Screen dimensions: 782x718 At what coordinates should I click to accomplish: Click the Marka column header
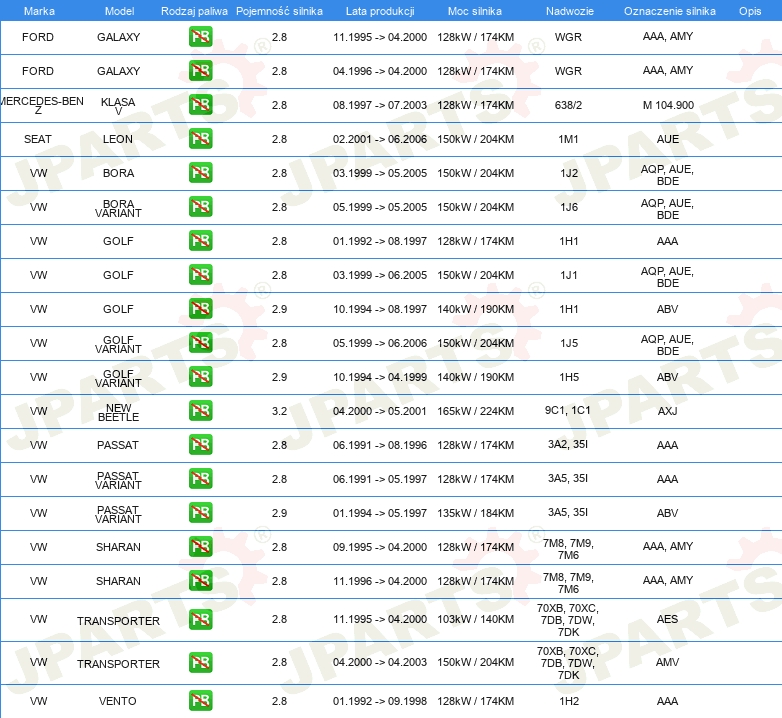click(39, 11)
